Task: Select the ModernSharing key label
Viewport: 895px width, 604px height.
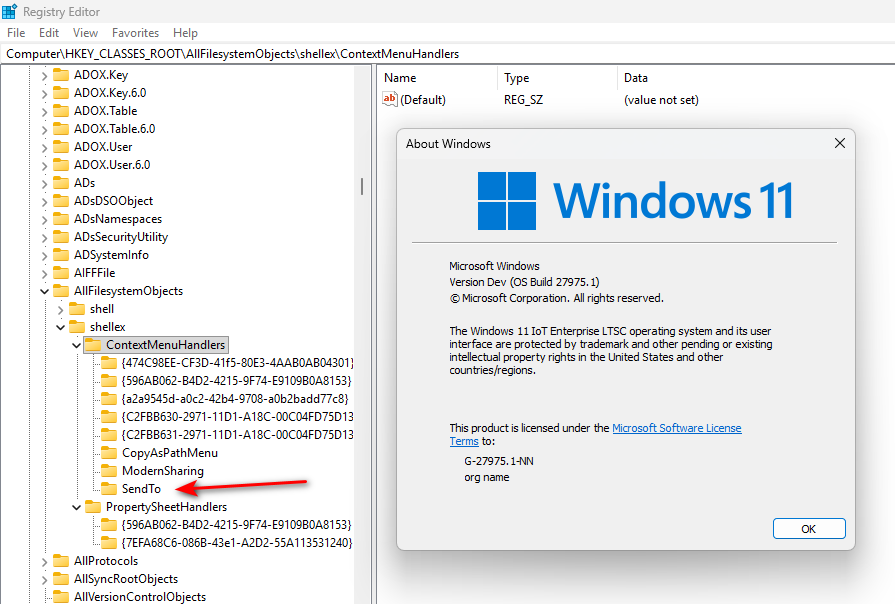Action: click(163, 471)
